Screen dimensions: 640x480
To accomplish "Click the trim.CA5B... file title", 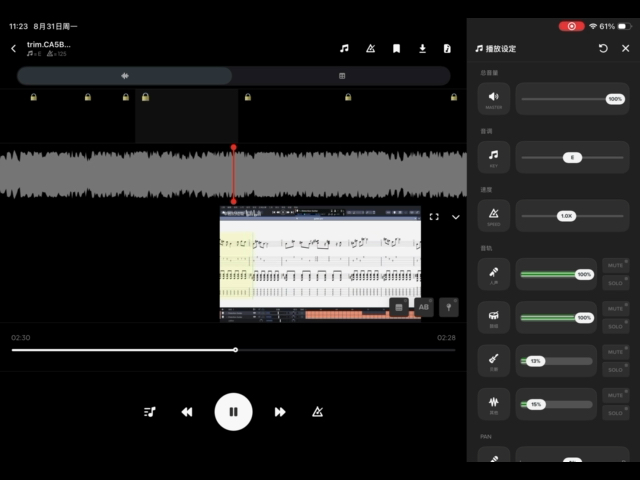I will click(49, 44).
